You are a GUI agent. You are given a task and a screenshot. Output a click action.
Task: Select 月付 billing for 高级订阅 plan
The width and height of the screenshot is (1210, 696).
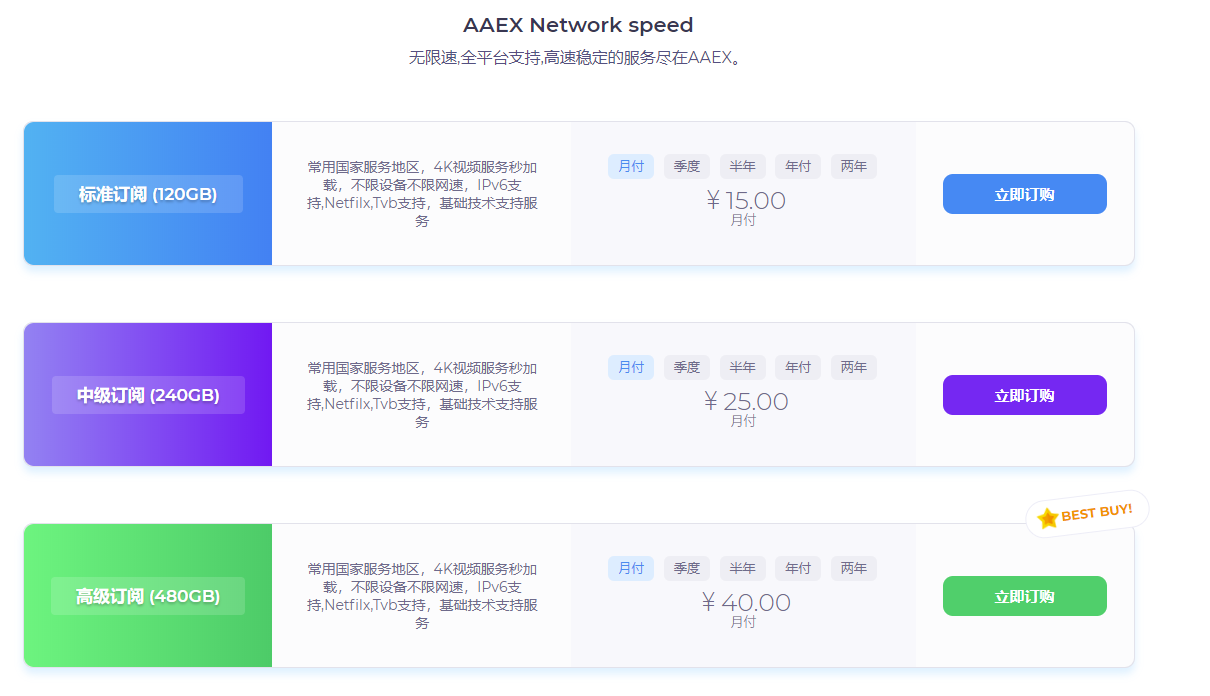[630, 568]
